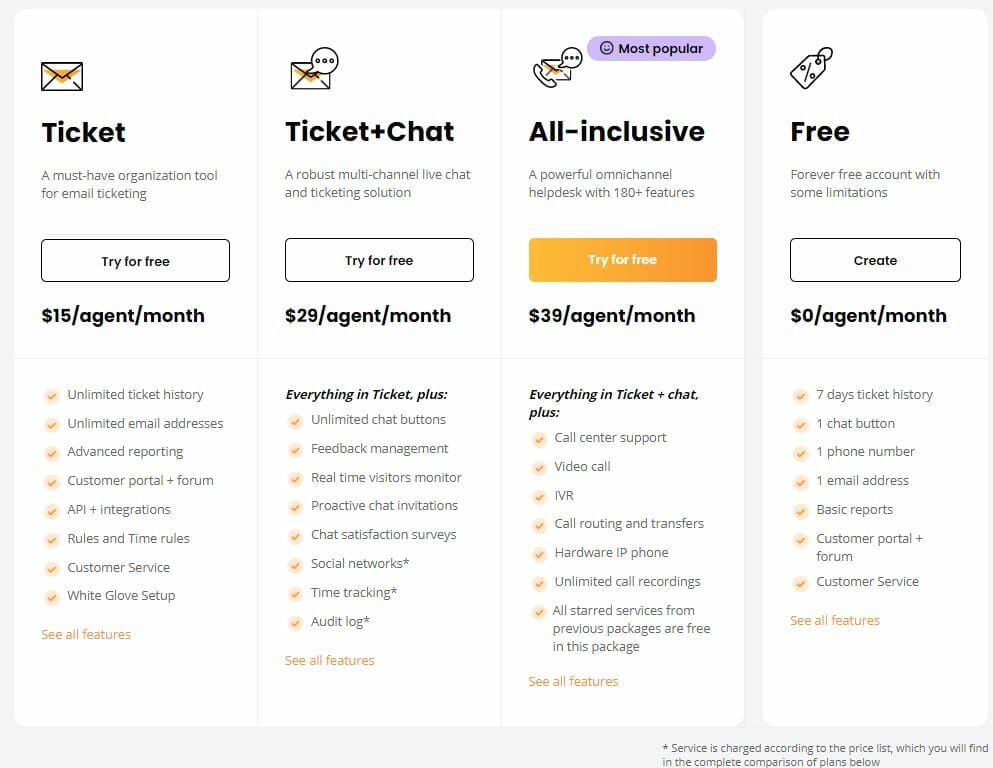
Task: Click the Most popular badge
Action: (x=651, y=47)
